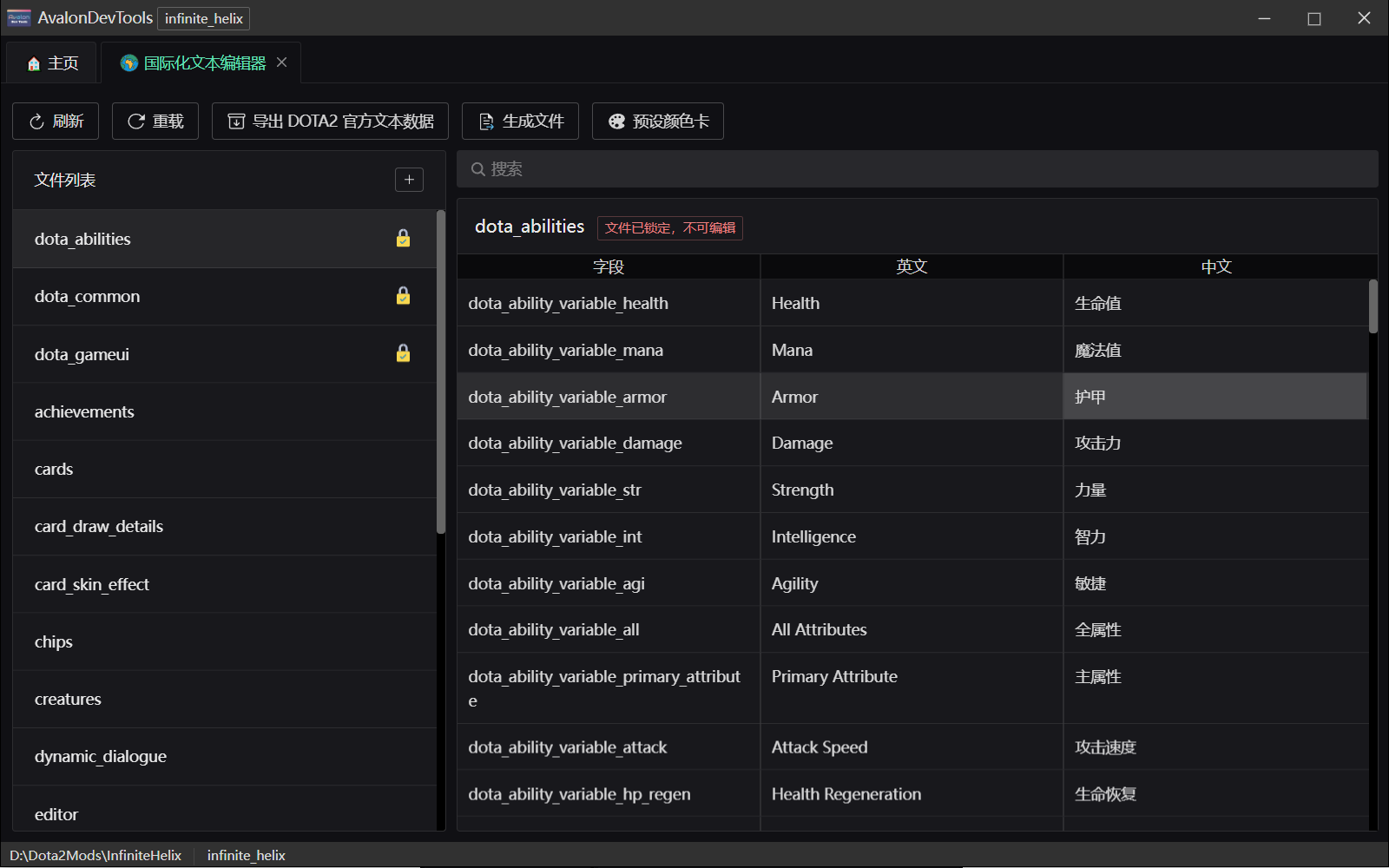Click the globe icon on the 国际化文本编辑器 tab
Viewport: 1389px width, 868px height.
click(x=129, y=62)
